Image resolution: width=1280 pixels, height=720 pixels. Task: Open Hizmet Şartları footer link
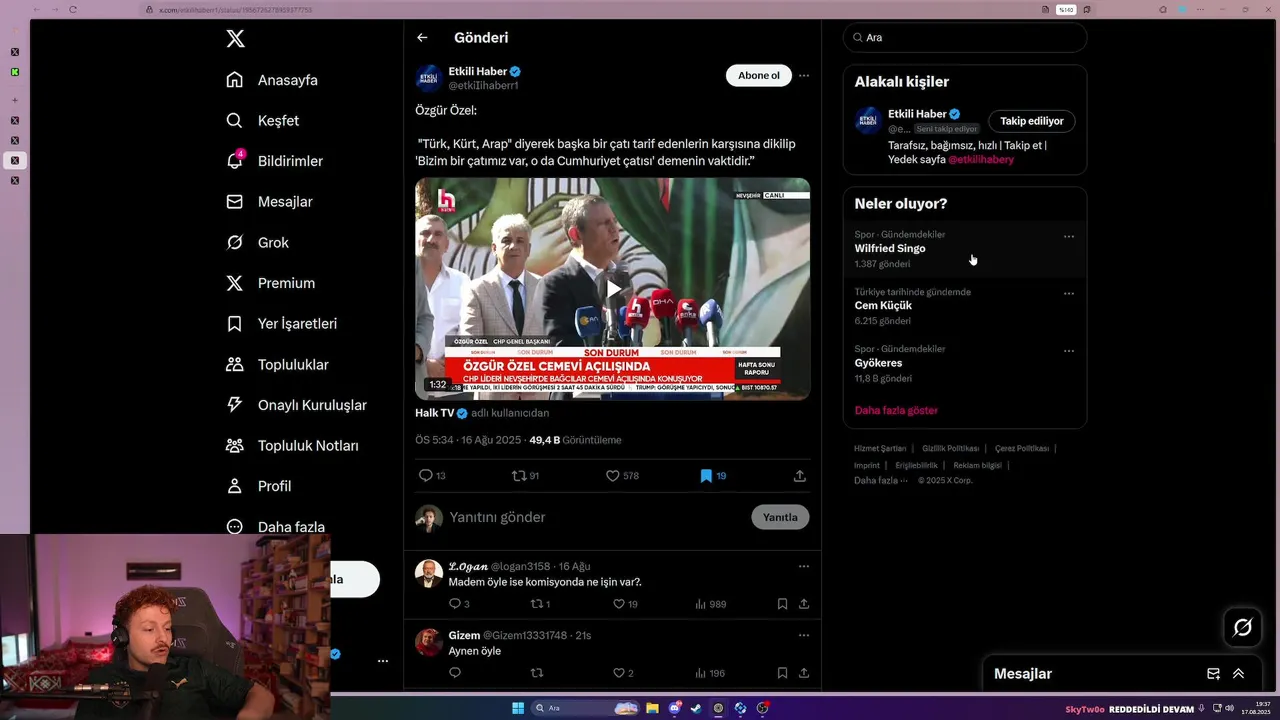tap(880, 449)
